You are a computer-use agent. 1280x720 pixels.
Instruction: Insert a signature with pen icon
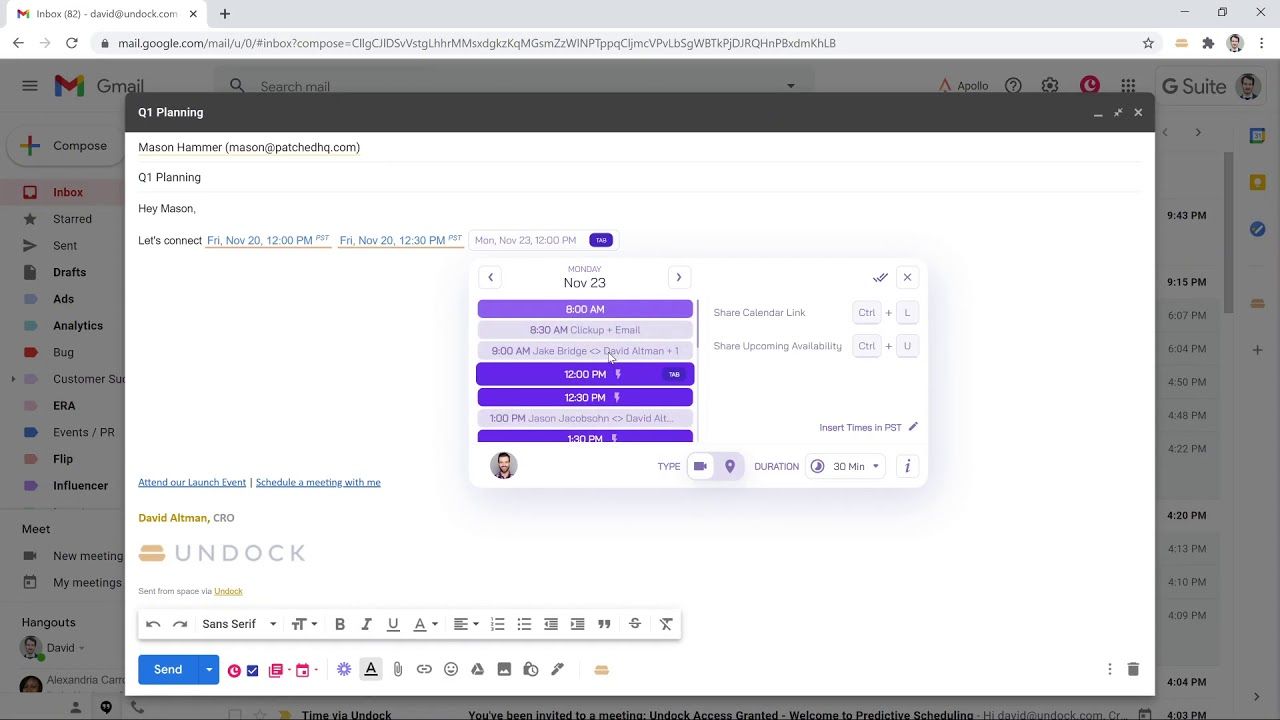[558, 670]
